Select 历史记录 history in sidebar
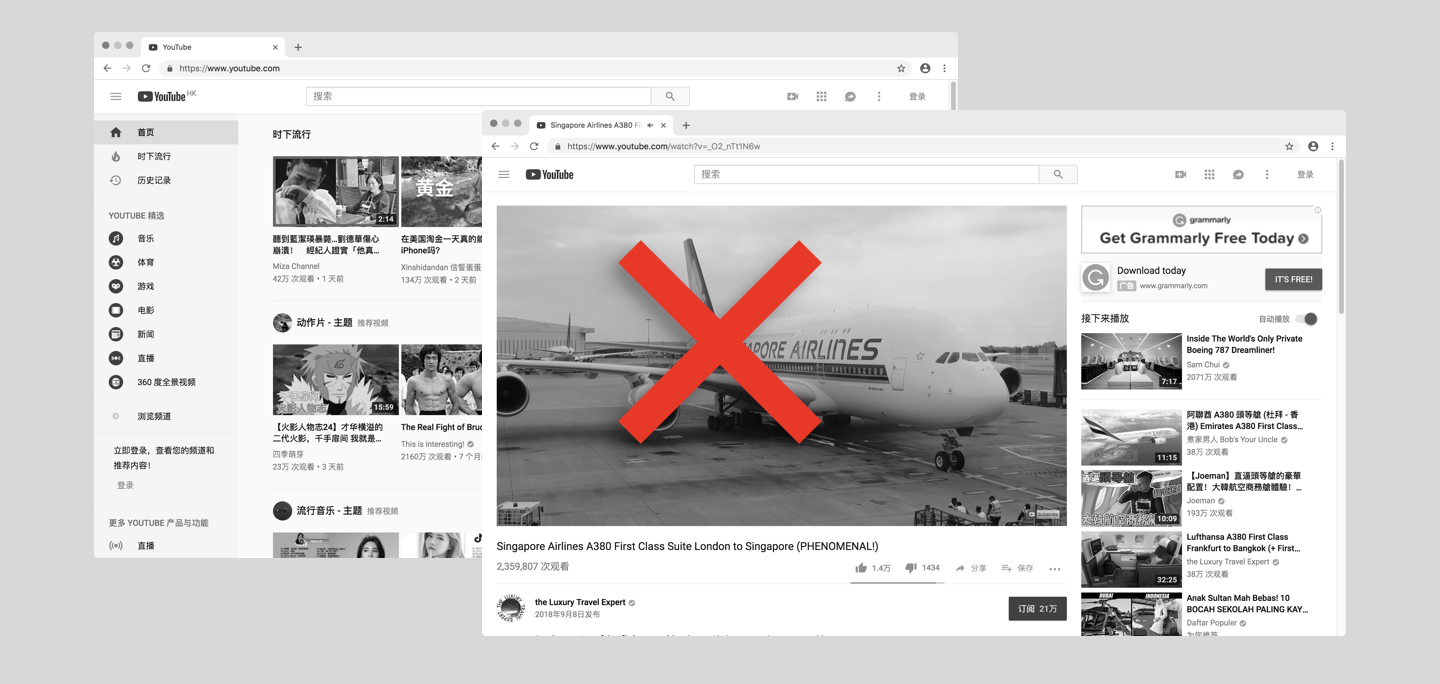1440x684 pixels. pos(166,180)
